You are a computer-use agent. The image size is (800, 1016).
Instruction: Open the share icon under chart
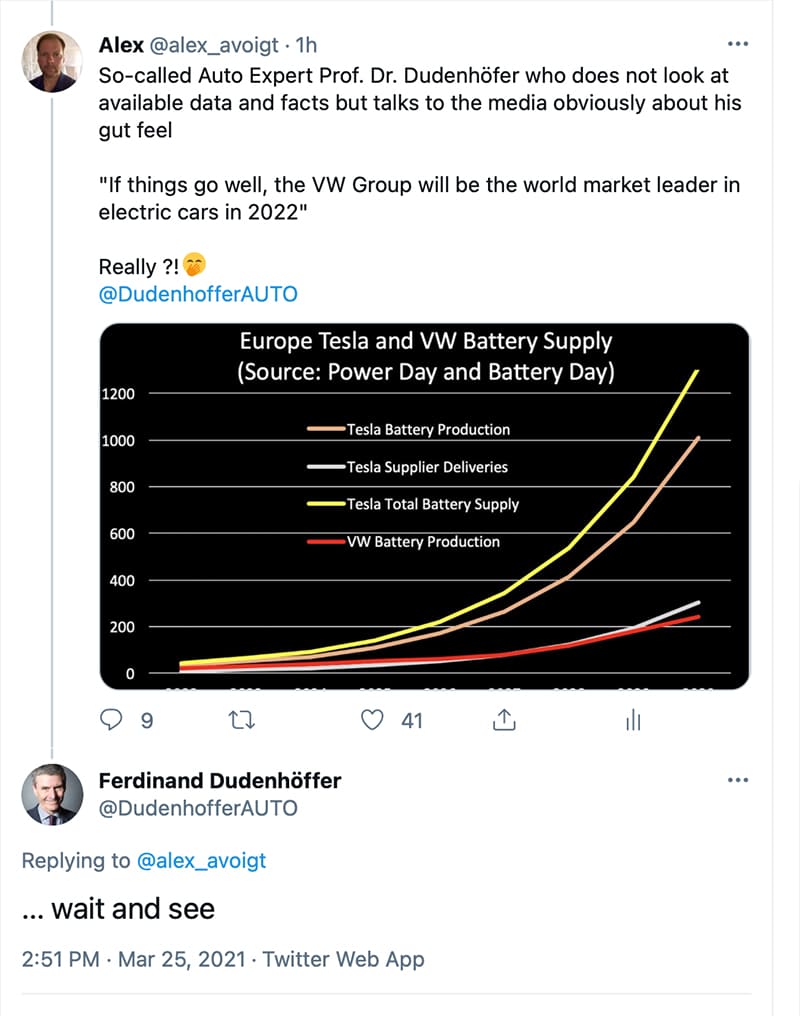point(504,719)
